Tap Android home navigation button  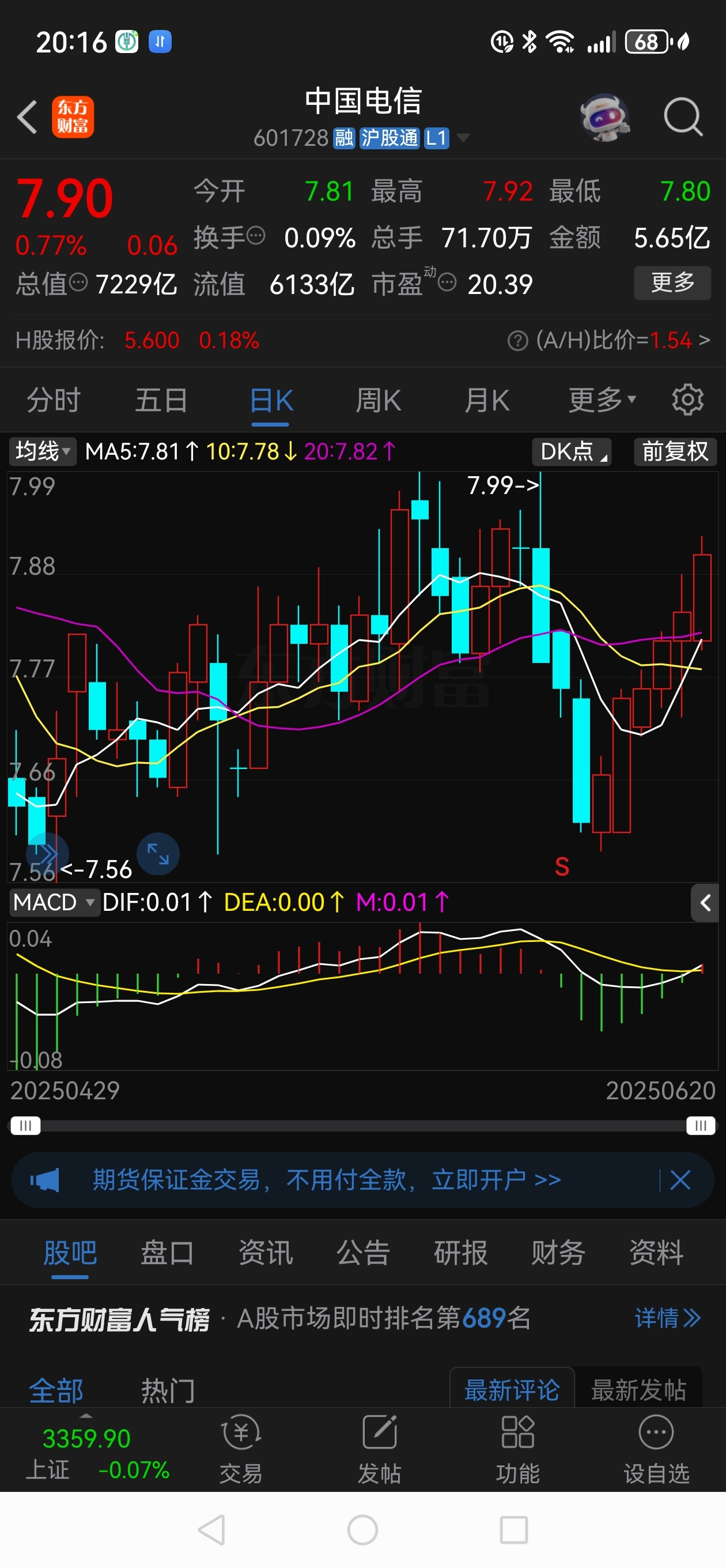tap(362, 1529)
